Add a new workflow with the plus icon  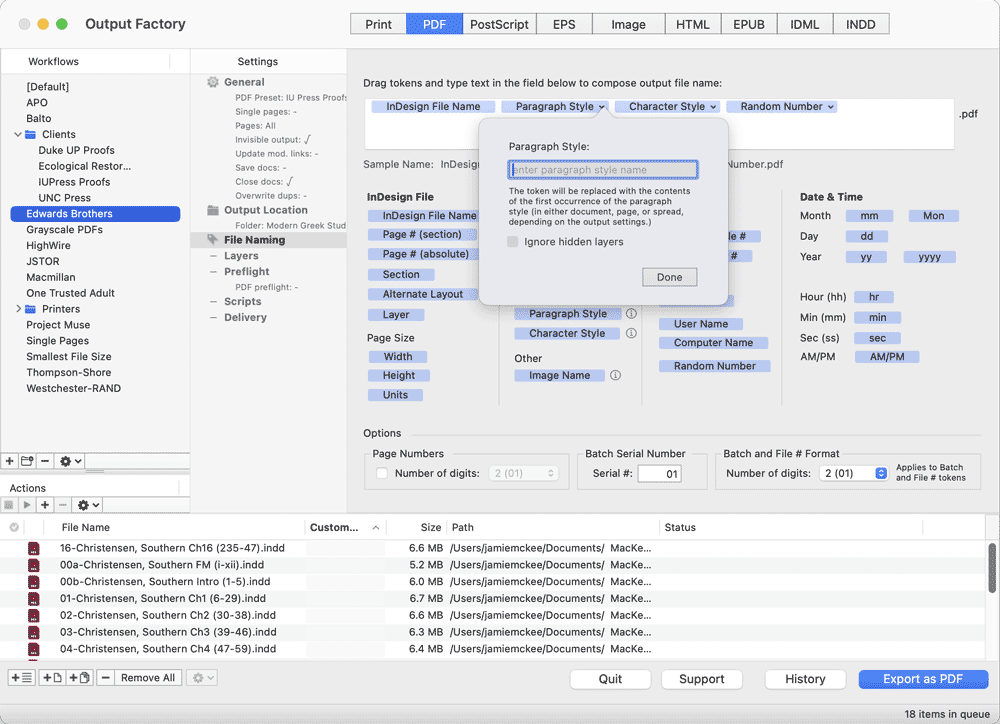pyautogui.click(x=10, y=461)
